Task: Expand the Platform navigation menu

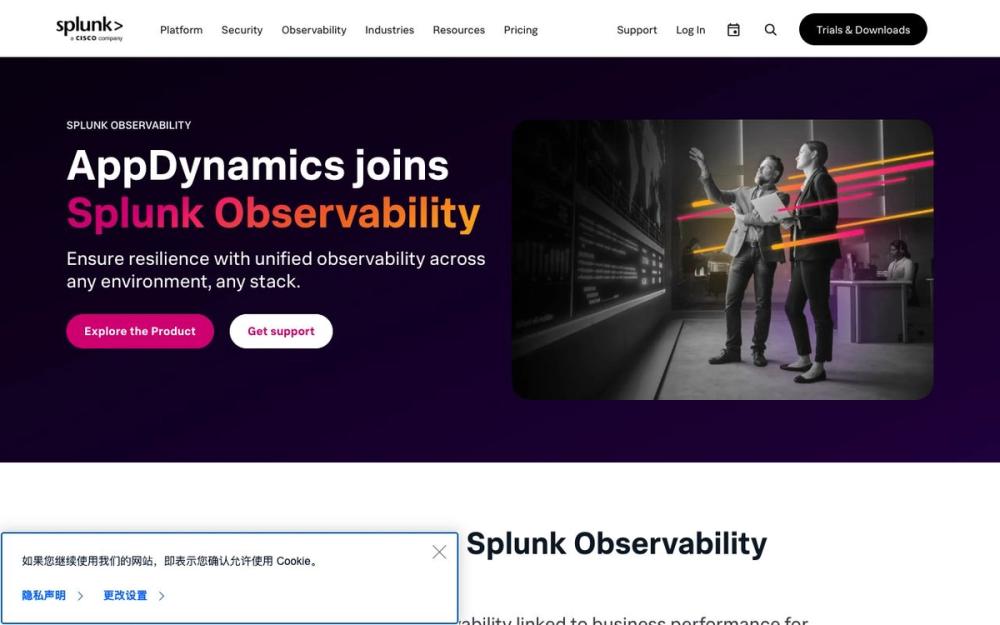Action: coord(181,30)
